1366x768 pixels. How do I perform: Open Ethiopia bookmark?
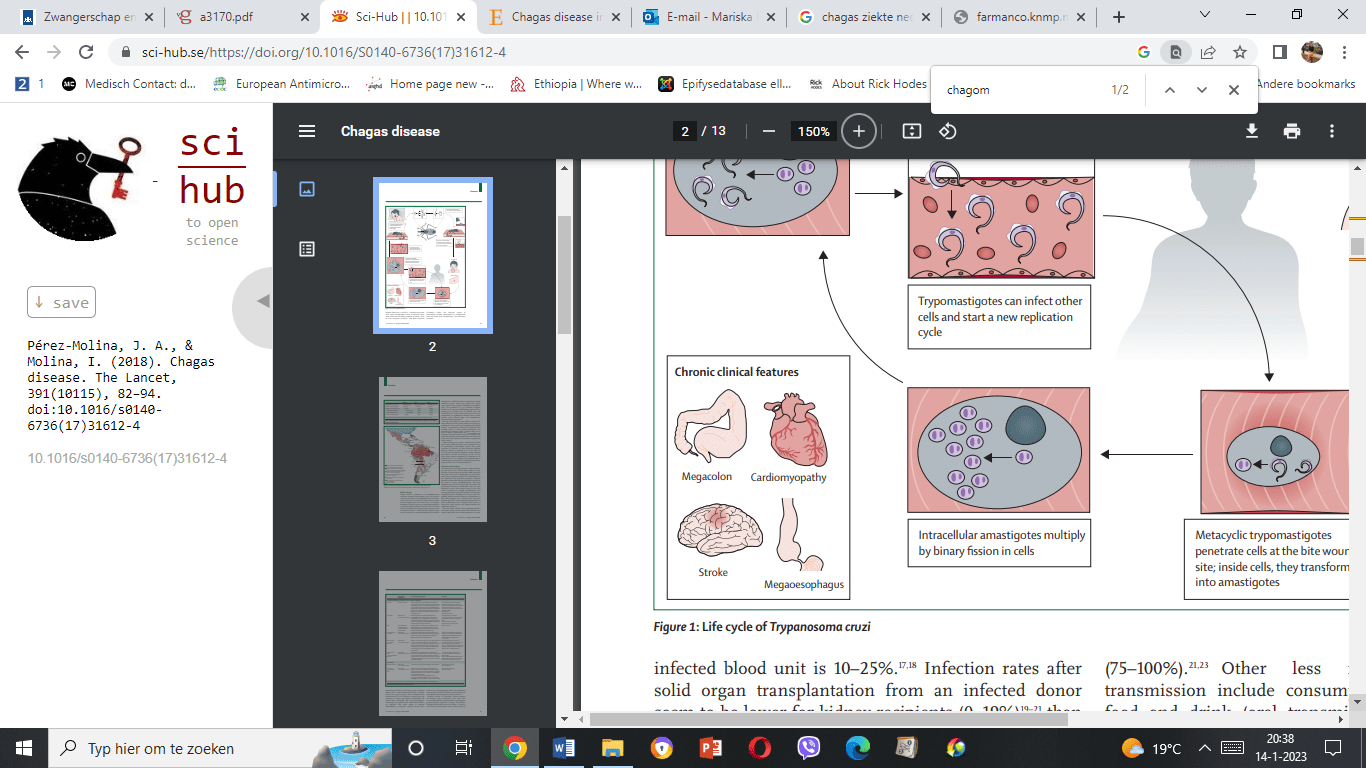[x=576, y=84]
